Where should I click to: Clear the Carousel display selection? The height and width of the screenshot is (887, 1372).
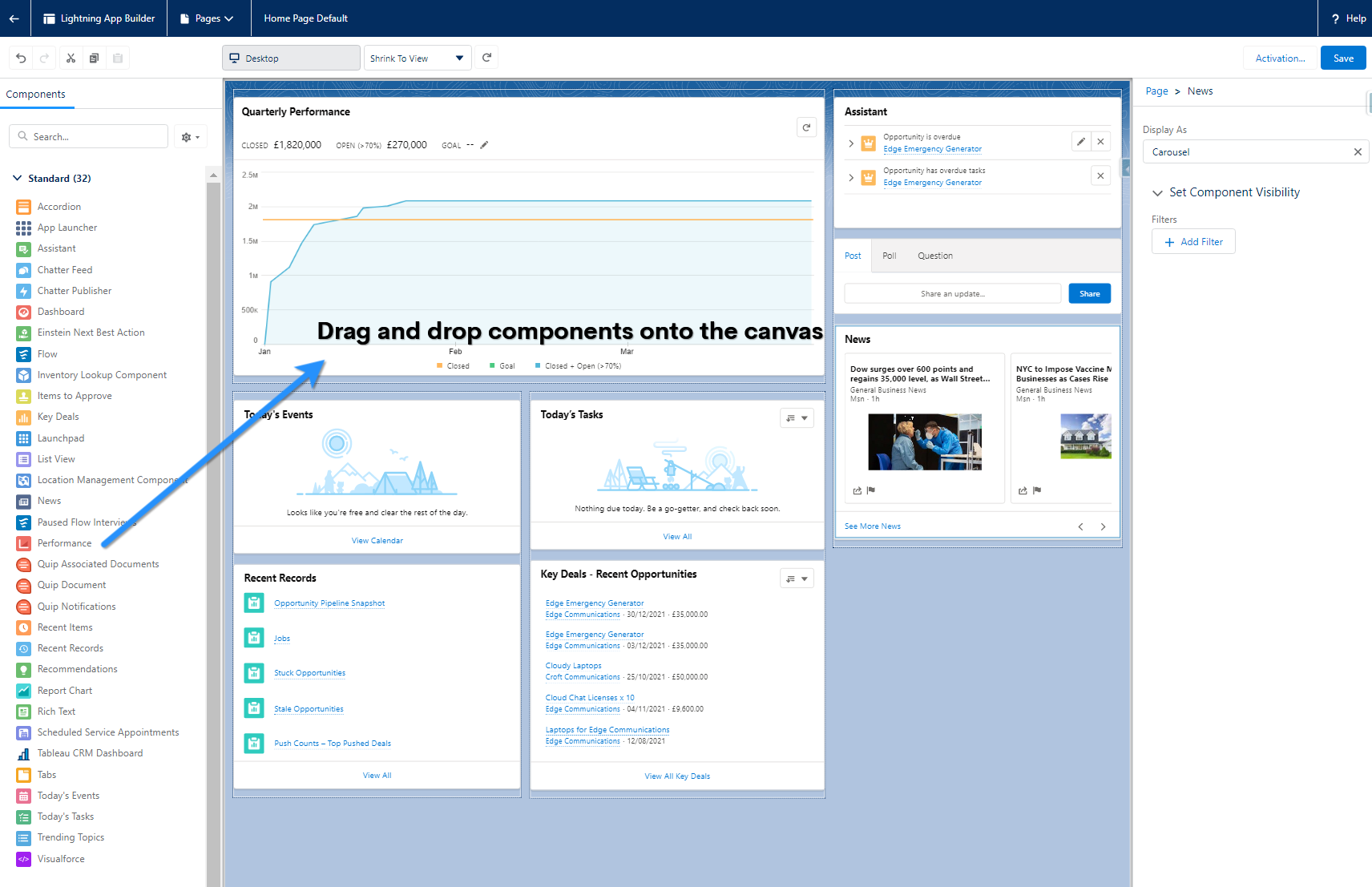[x=1358, y=152]
